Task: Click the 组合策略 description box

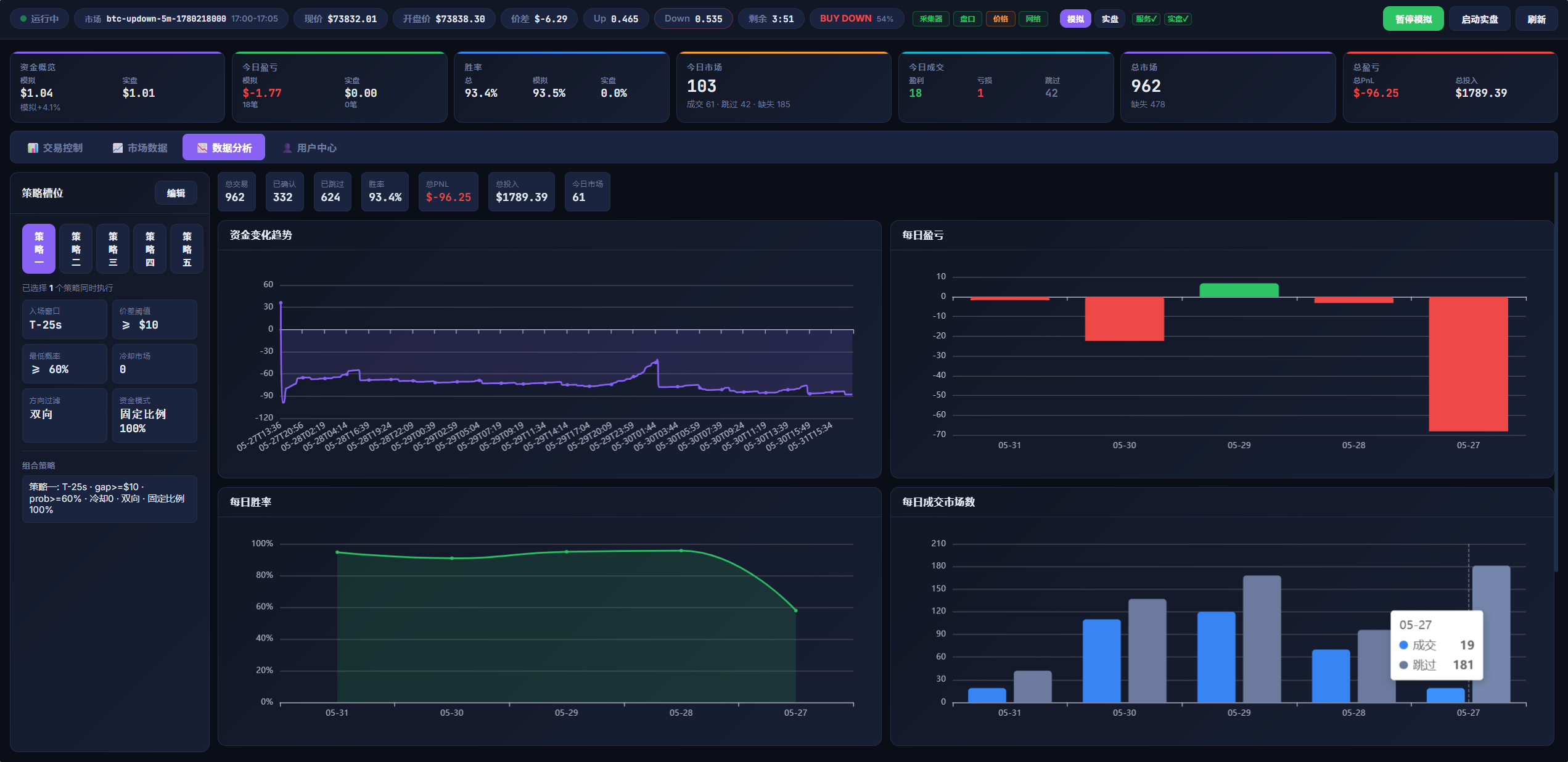Action: pyautogui.click(x=110, y=499)
